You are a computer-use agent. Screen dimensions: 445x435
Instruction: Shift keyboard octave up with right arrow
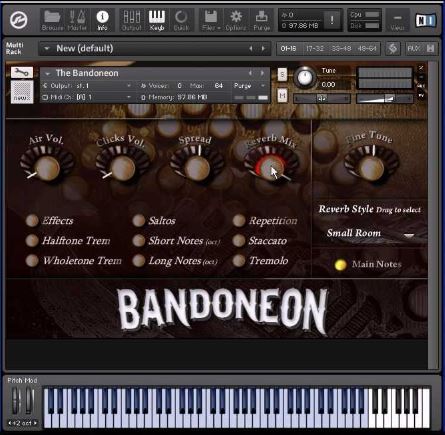pos(35,423)
